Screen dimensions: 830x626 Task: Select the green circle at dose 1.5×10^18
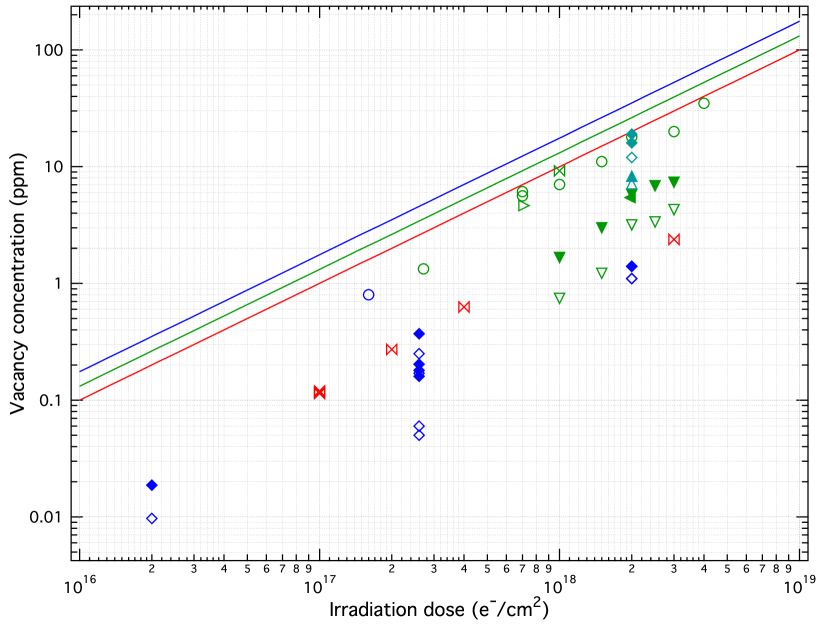(601, 161)
